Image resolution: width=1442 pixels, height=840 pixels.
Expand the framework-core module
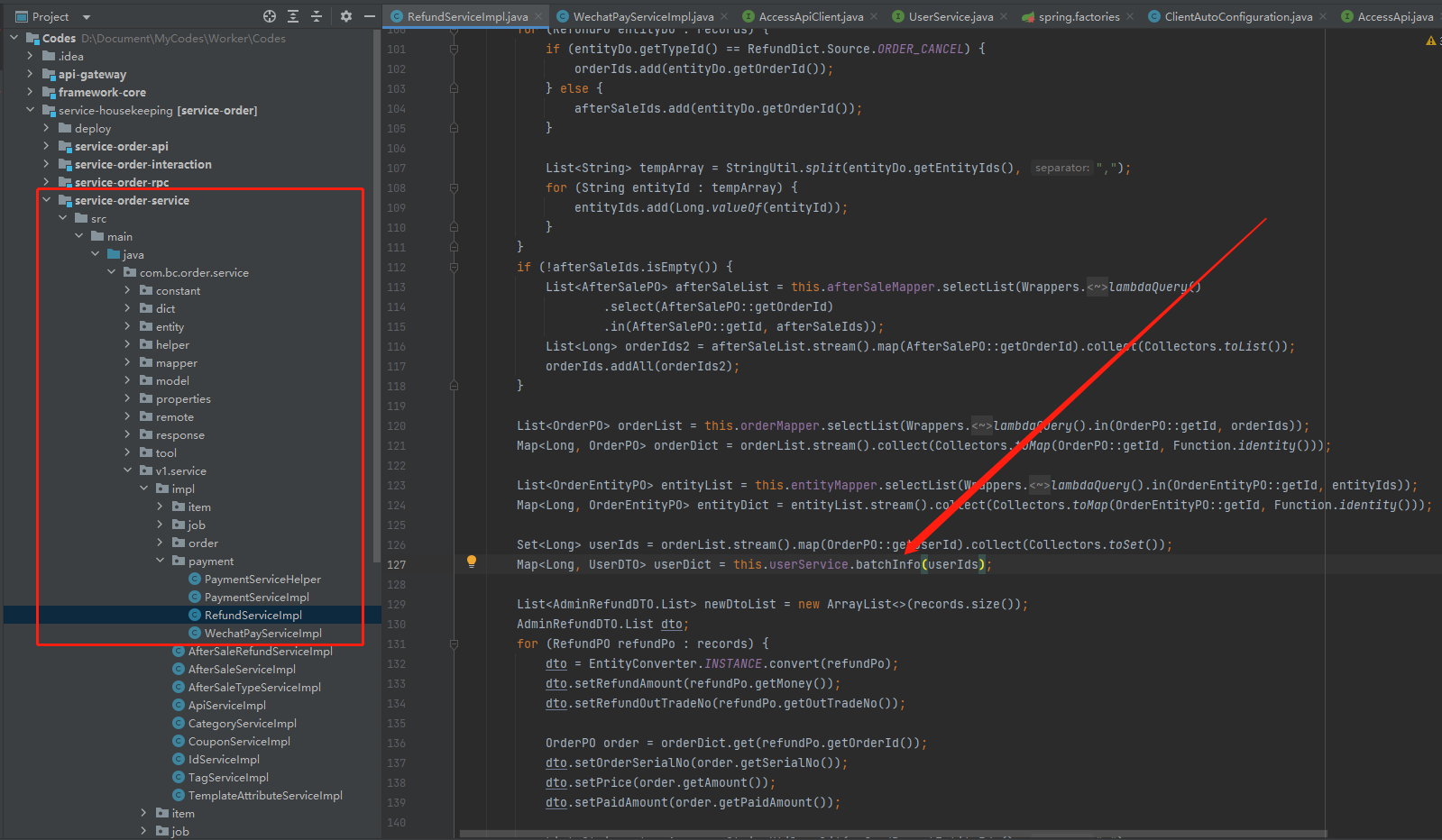pyautogui.click(x=30, y=92)
